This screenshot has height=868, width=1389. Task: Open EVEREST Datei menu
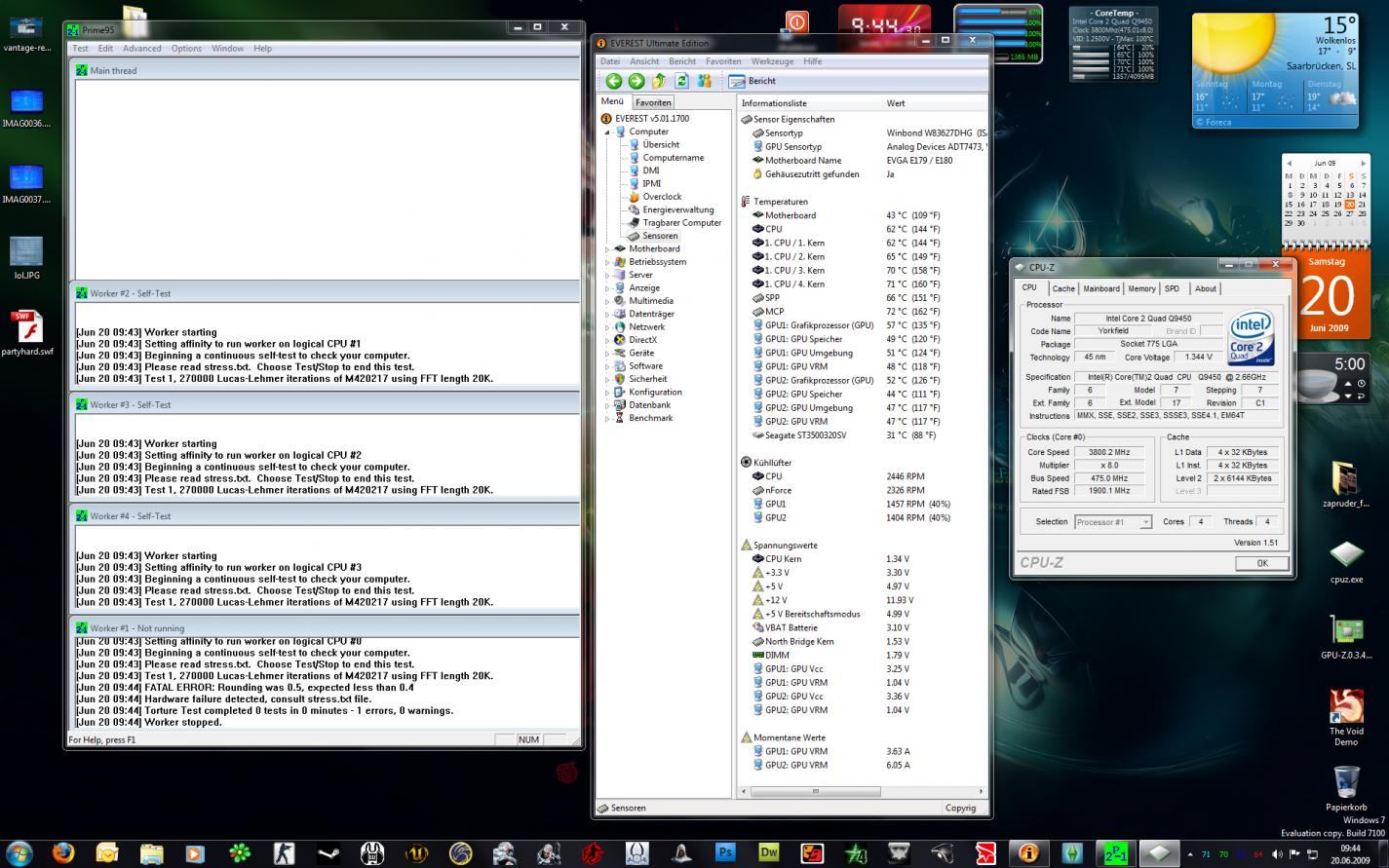click(x=610, y=61)
